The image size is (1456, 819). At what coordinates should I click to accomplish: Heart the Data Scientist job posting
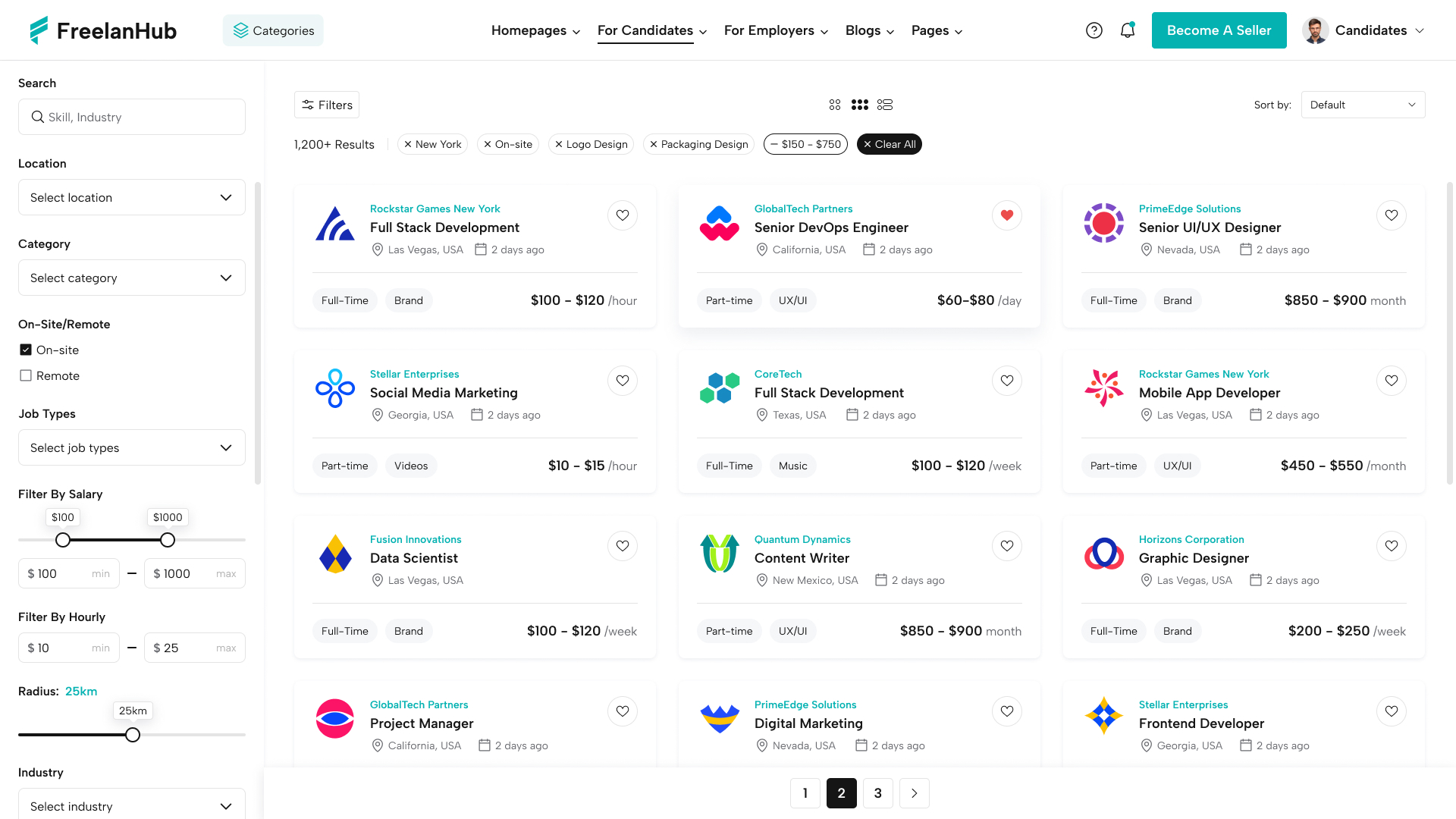[622, 545]
